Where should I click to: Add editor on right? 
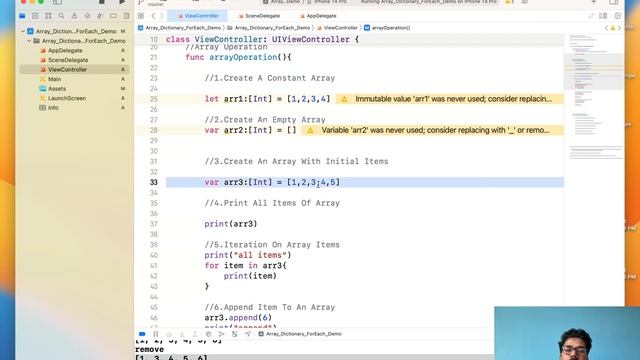pyautogui.click(x=618, y=16)
